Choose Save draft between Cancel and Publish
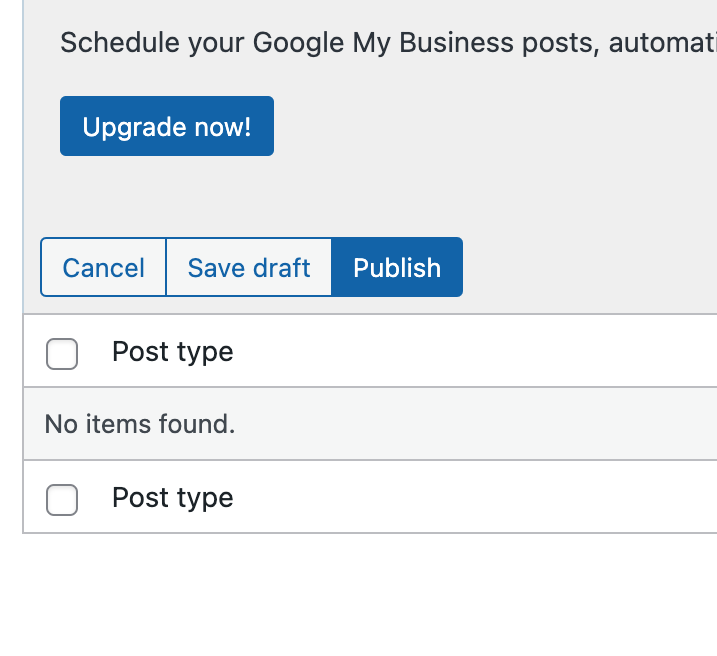The width and height of the screenshot is (717, 656). [249, 268]
